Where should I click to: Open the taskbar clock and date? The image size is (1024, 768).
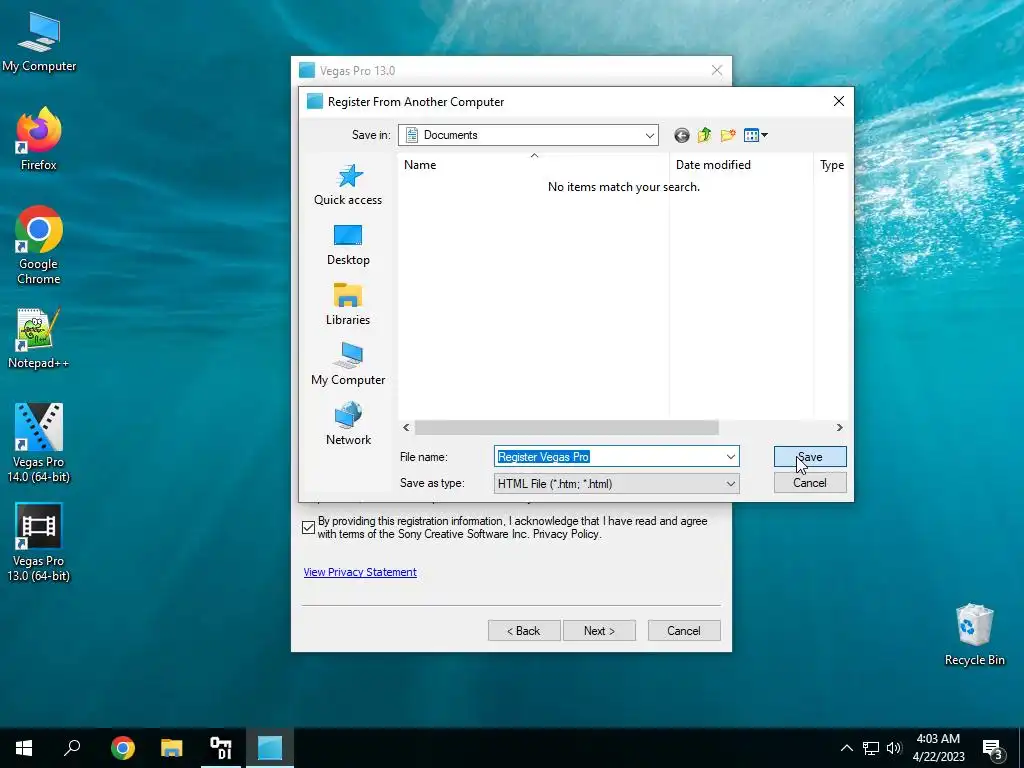pos(938,748)
